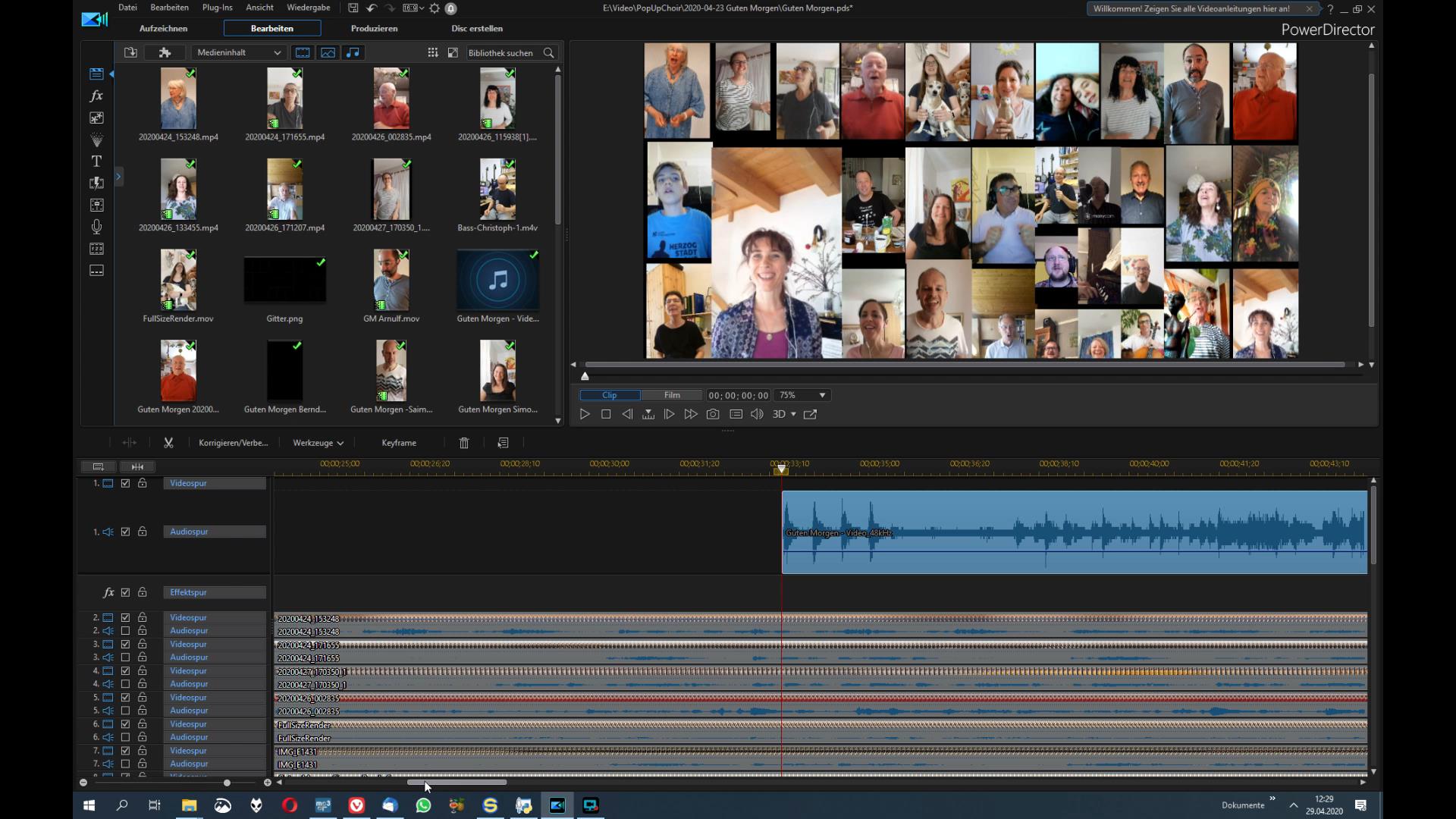Click the Keyframe button
This screenshot has height=819, width=1456.
click(399, 443)
